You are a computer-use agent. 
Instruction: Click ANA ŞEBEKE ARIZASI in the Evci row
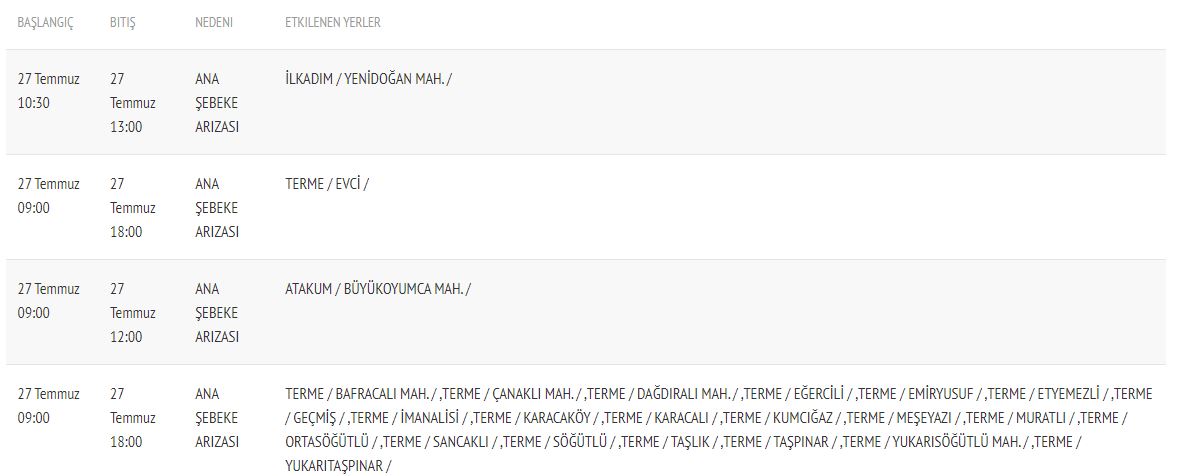point(217,208)
